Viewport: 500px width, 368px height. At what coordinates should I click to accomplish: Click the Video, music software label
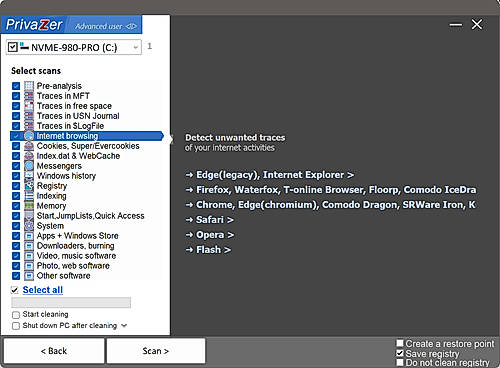(x=76, y=256)
